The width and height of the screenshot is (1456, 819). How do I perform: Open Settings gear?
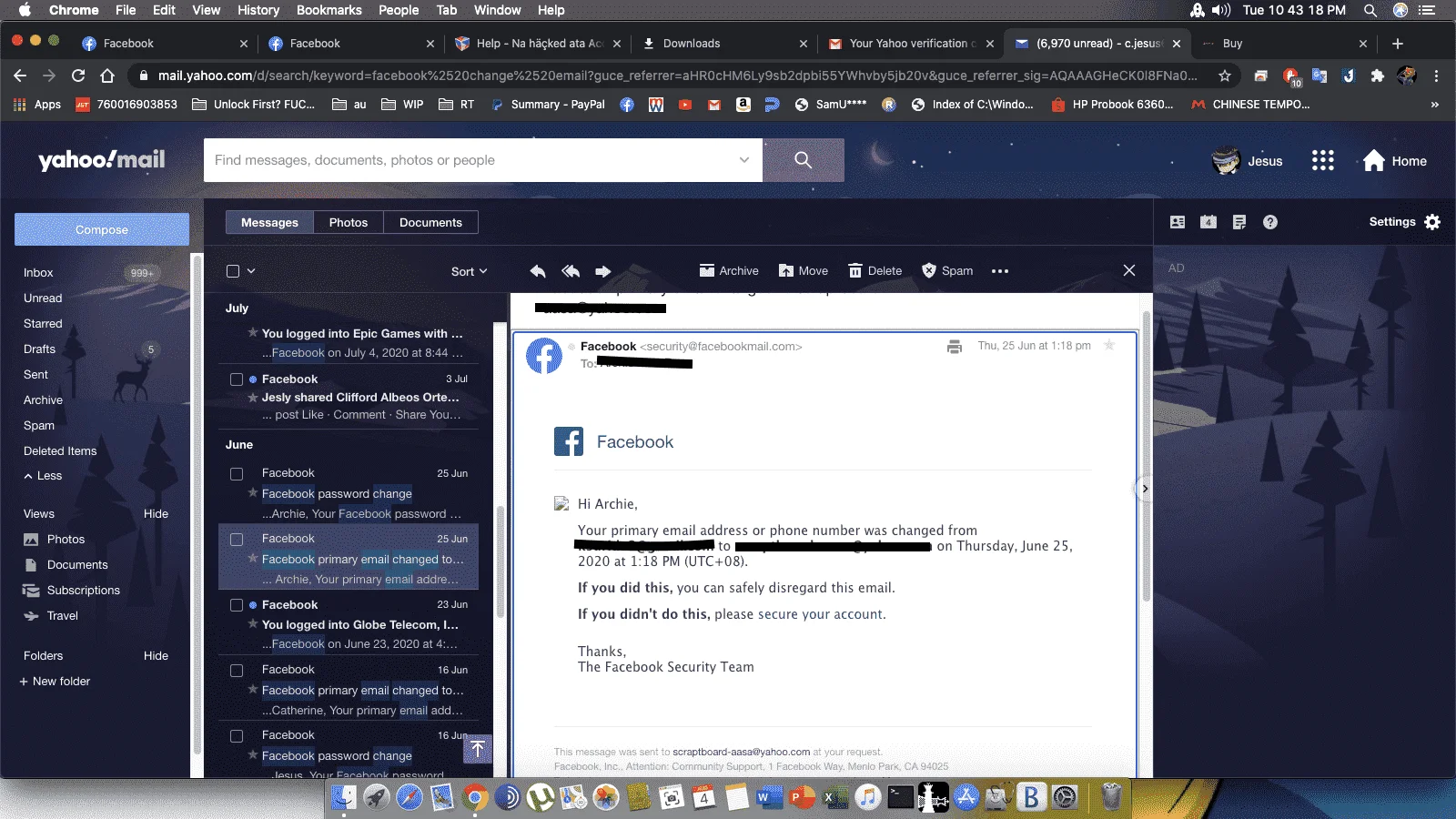tap(1432, 222)
